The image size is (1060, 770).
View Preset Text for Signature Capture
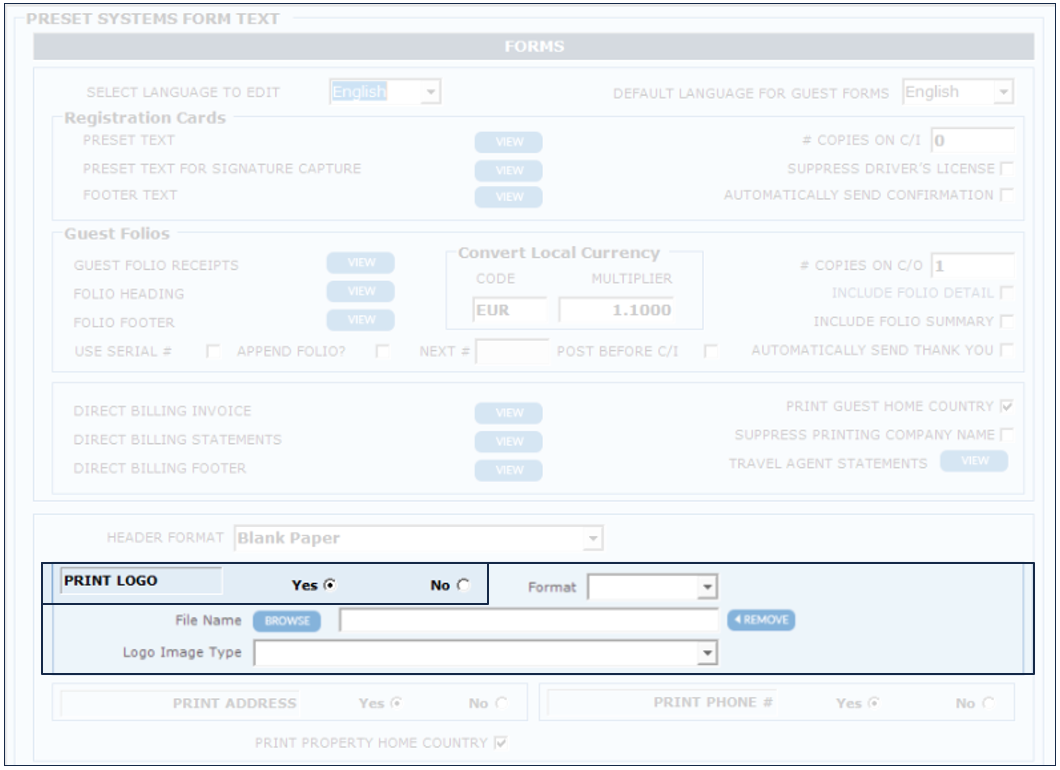(x=508, y=170)
